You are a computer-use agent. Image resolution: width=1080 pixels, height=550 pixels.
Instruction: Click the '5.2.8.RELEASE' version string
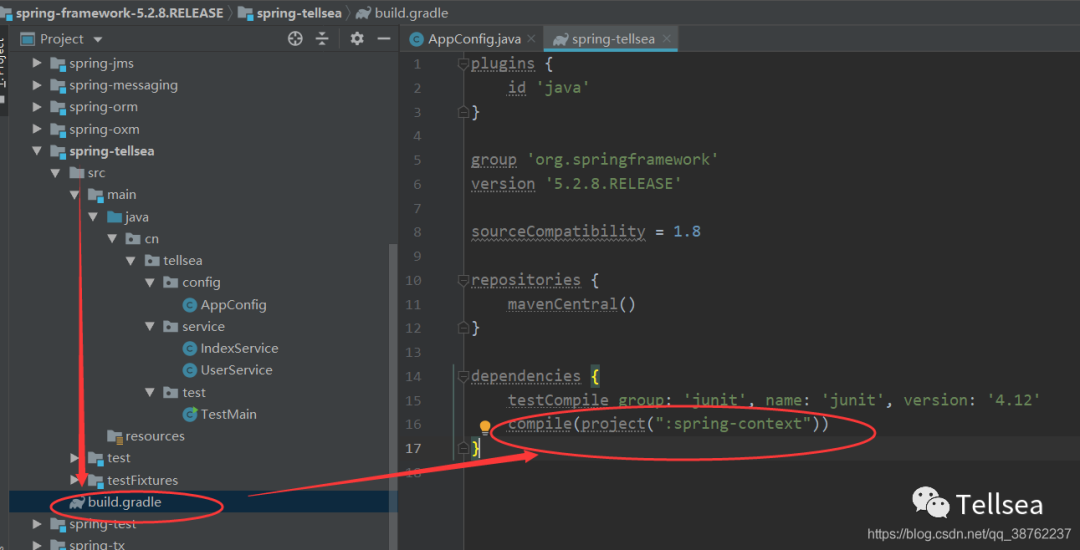pyautogui.click(x=613, y=184)
